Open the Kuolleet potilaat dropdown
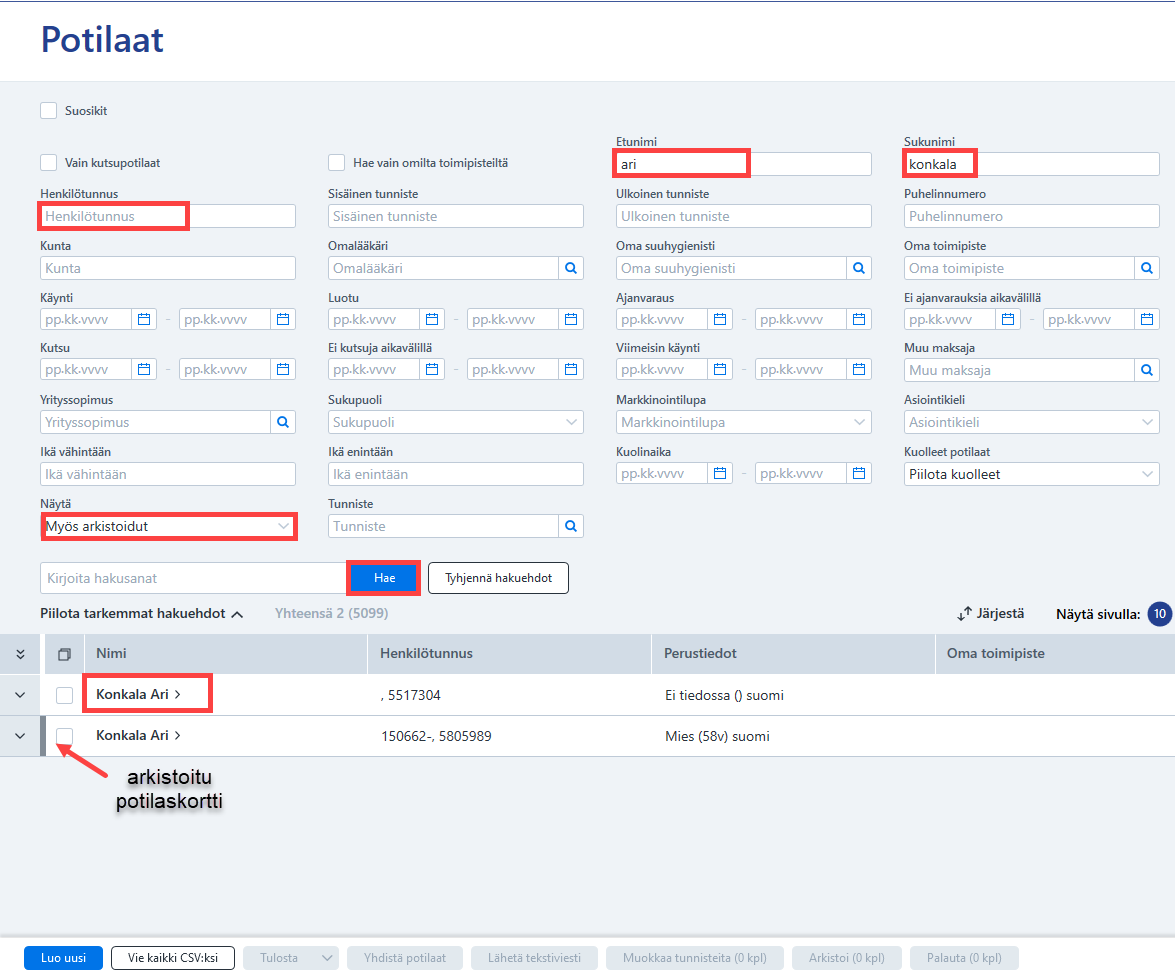 coord(1031,474)
